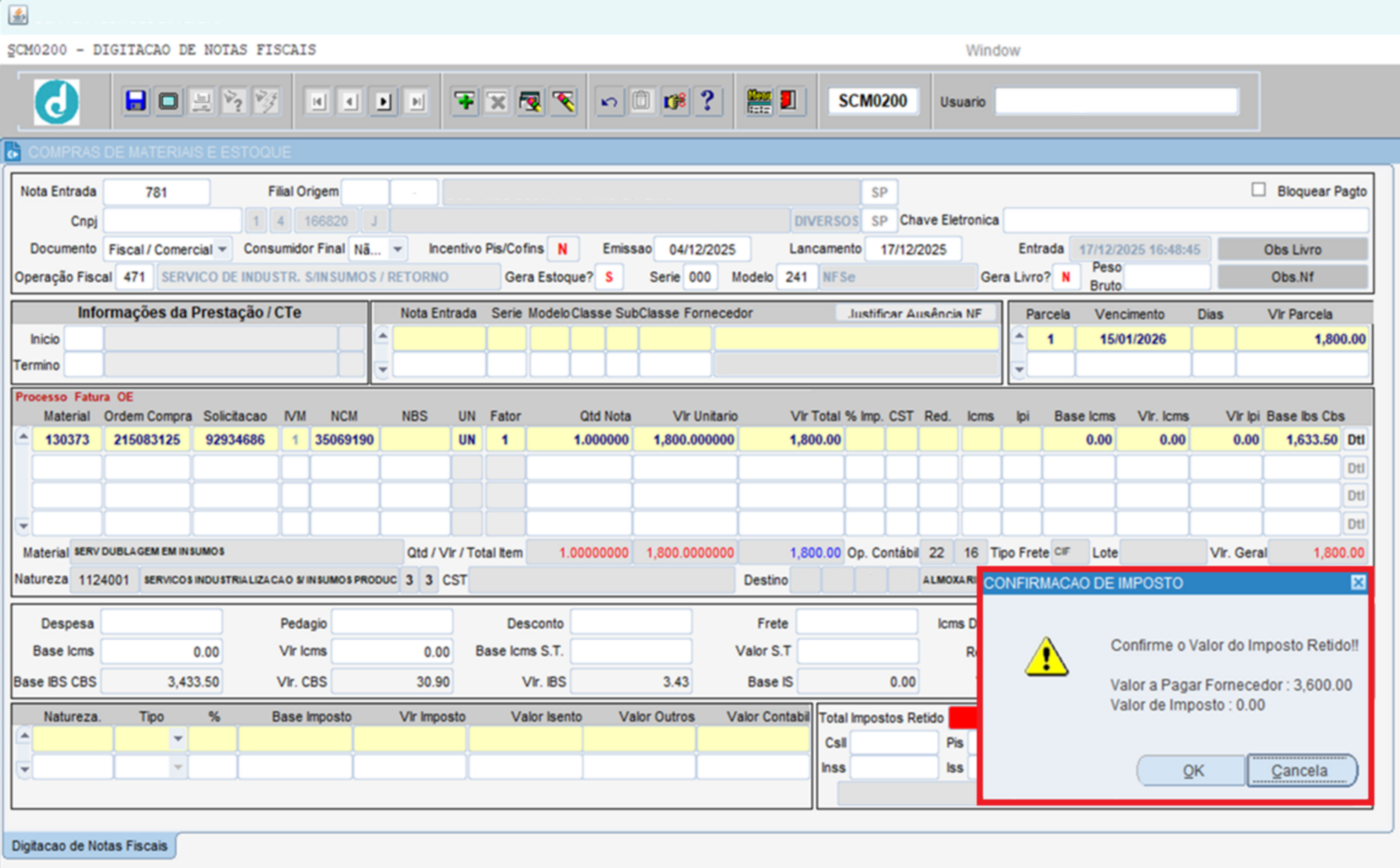
Task: Open help with the question mark icon
Action: point(707,101)
